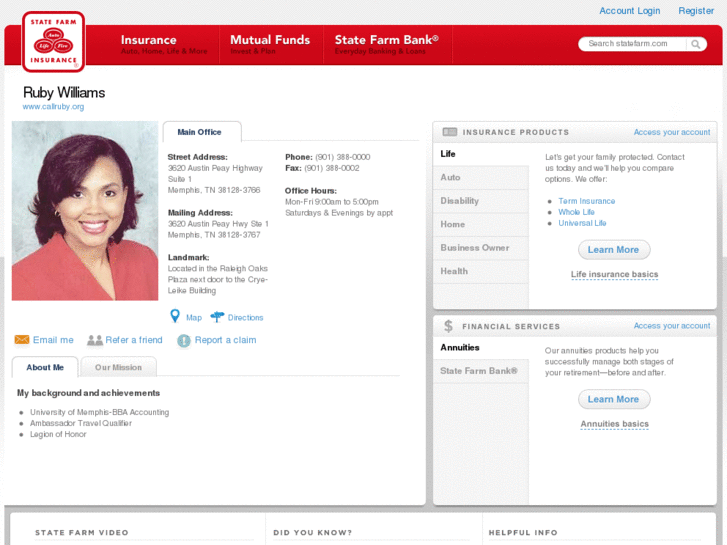Click the Insurance Products card icon
727x545 pixels.
pyautogui.click(x=450, y=132)
